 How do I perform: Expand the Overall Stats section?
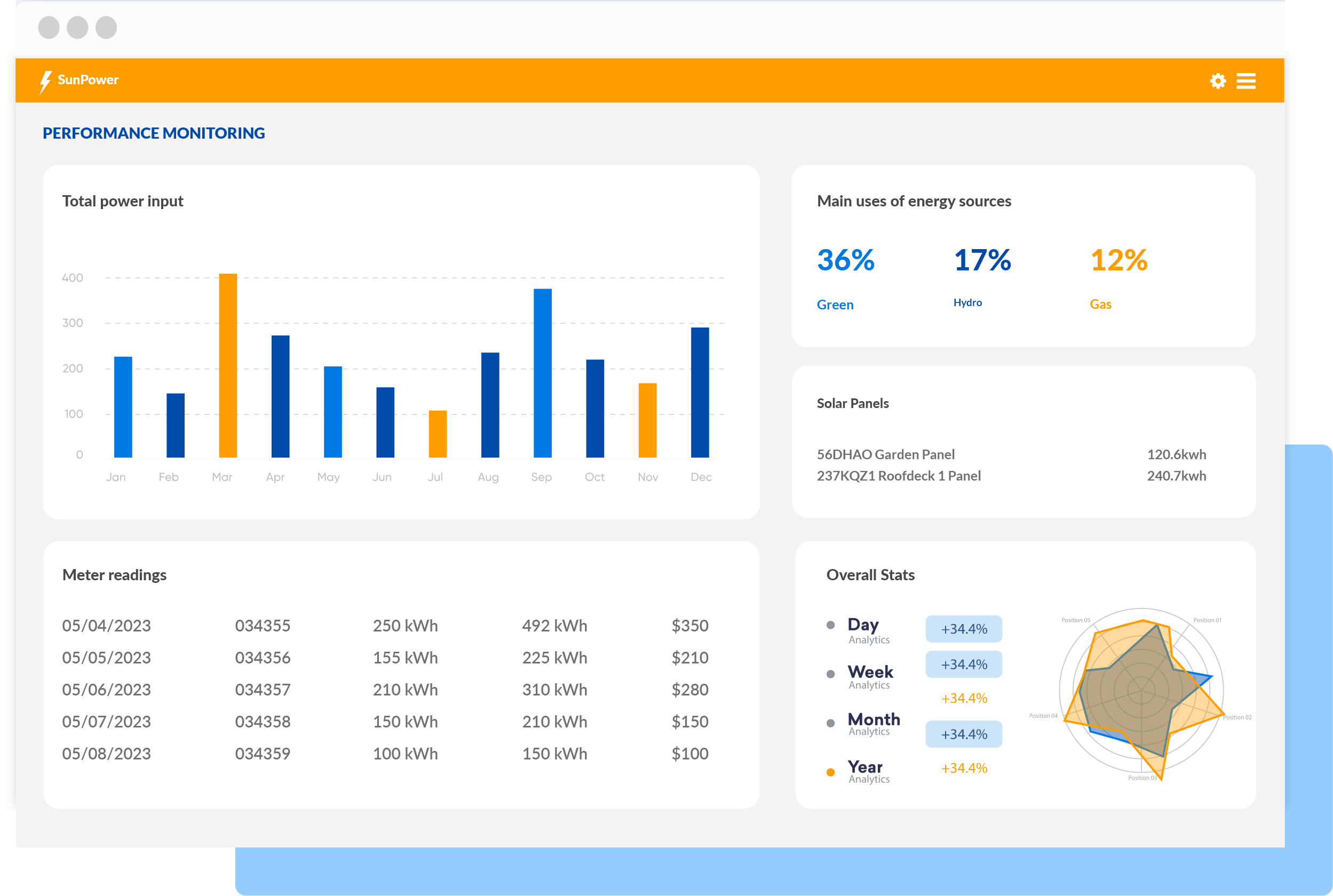point(870,575)
